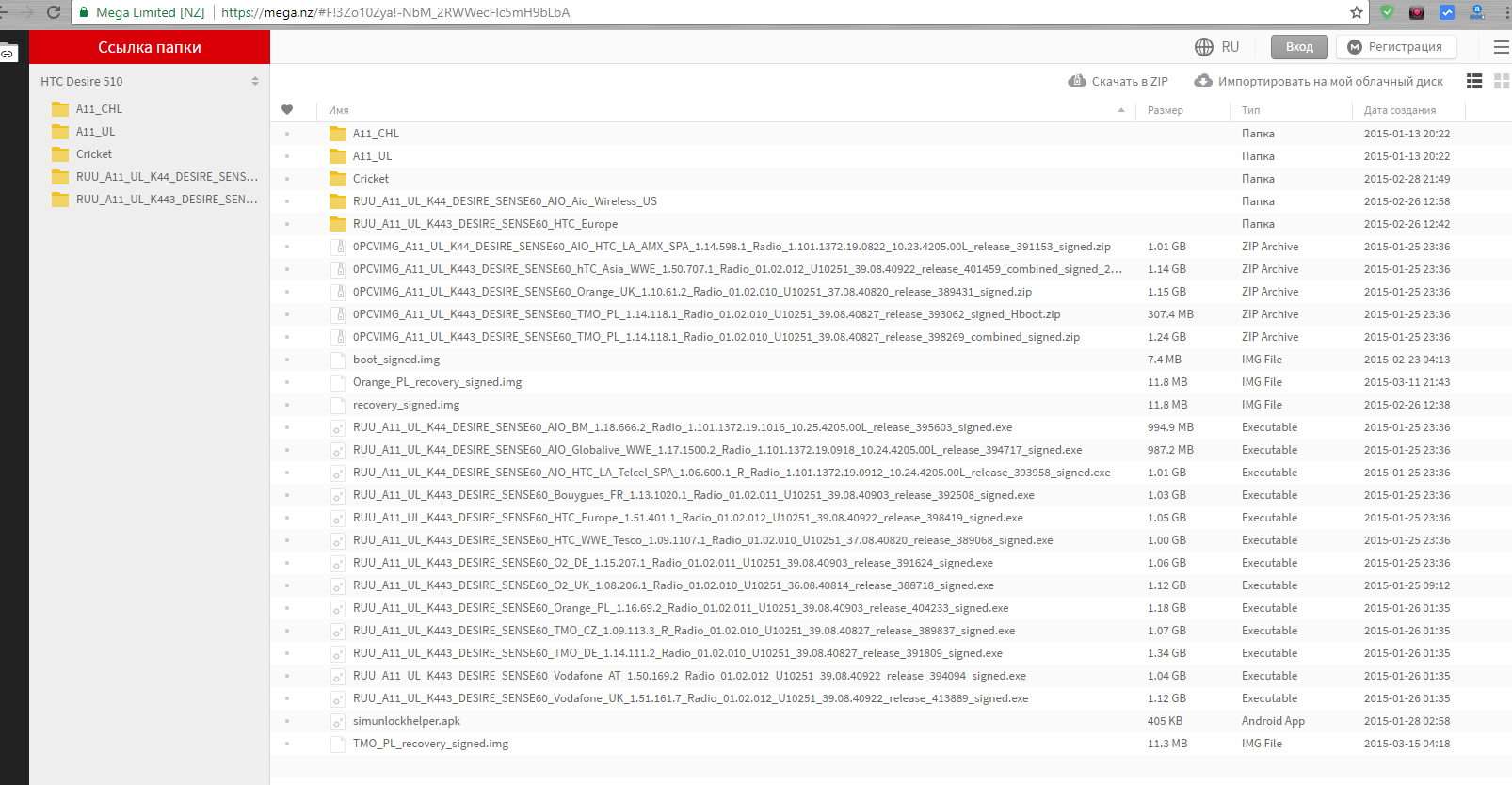Click the Регистрация button

pyautogui.click(x=1395, y=47)
